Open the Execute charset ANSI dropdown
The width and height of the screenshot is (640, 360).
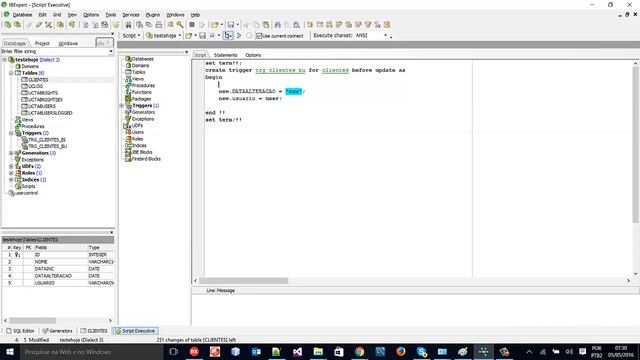click(x=385, y=36)
